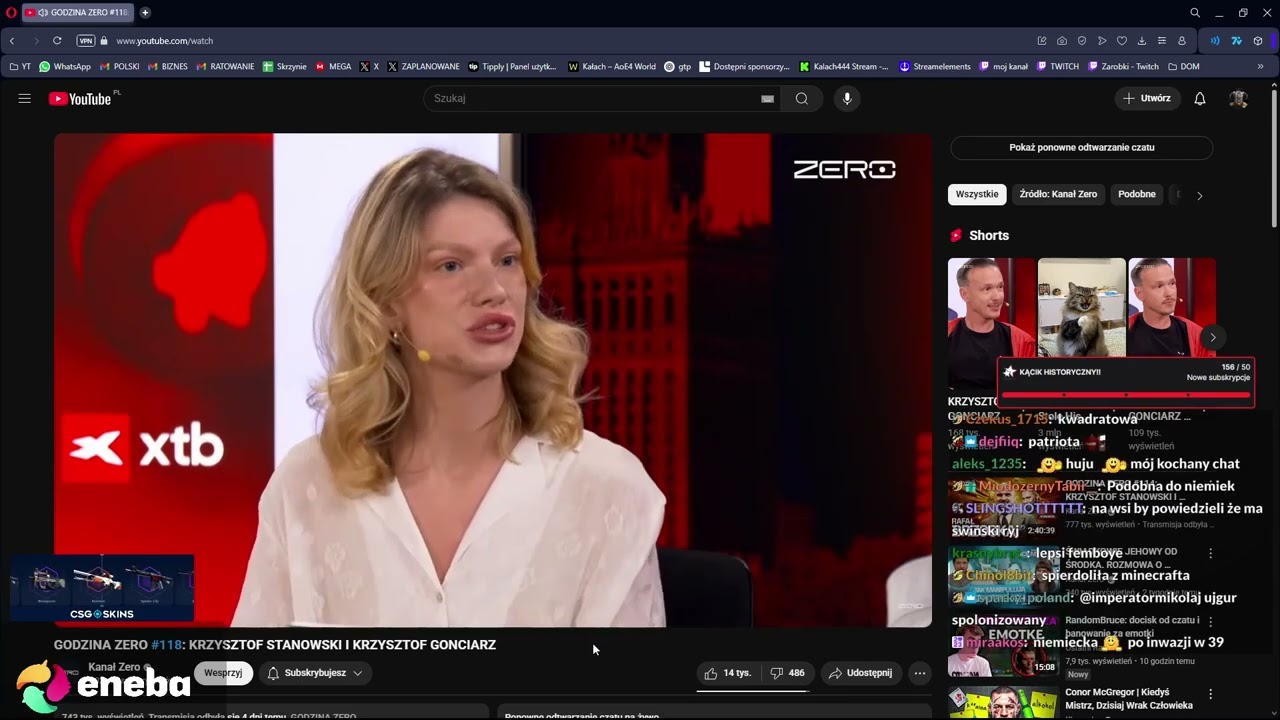Select the Podobne filter chip
1280x720 pixels.
1137,194
